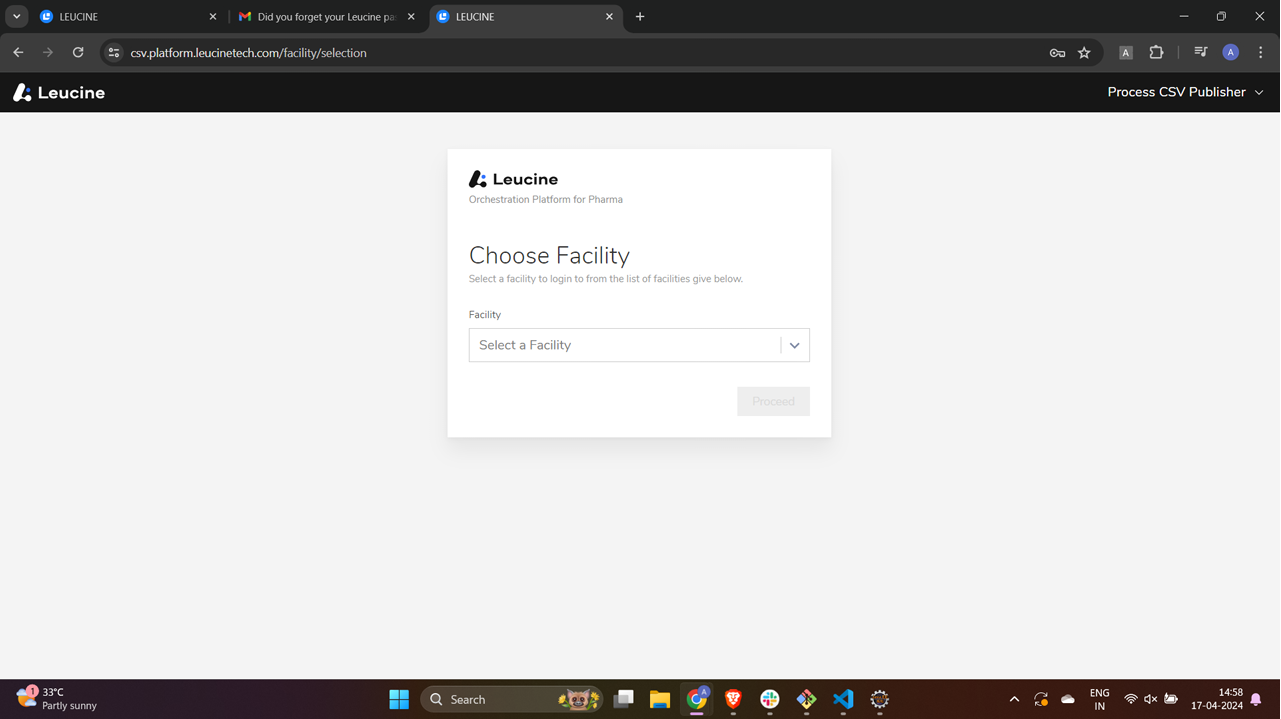Open the tab search dropdown arrow
Screen dimensions: 1281x719
click(x=16, y=17)
